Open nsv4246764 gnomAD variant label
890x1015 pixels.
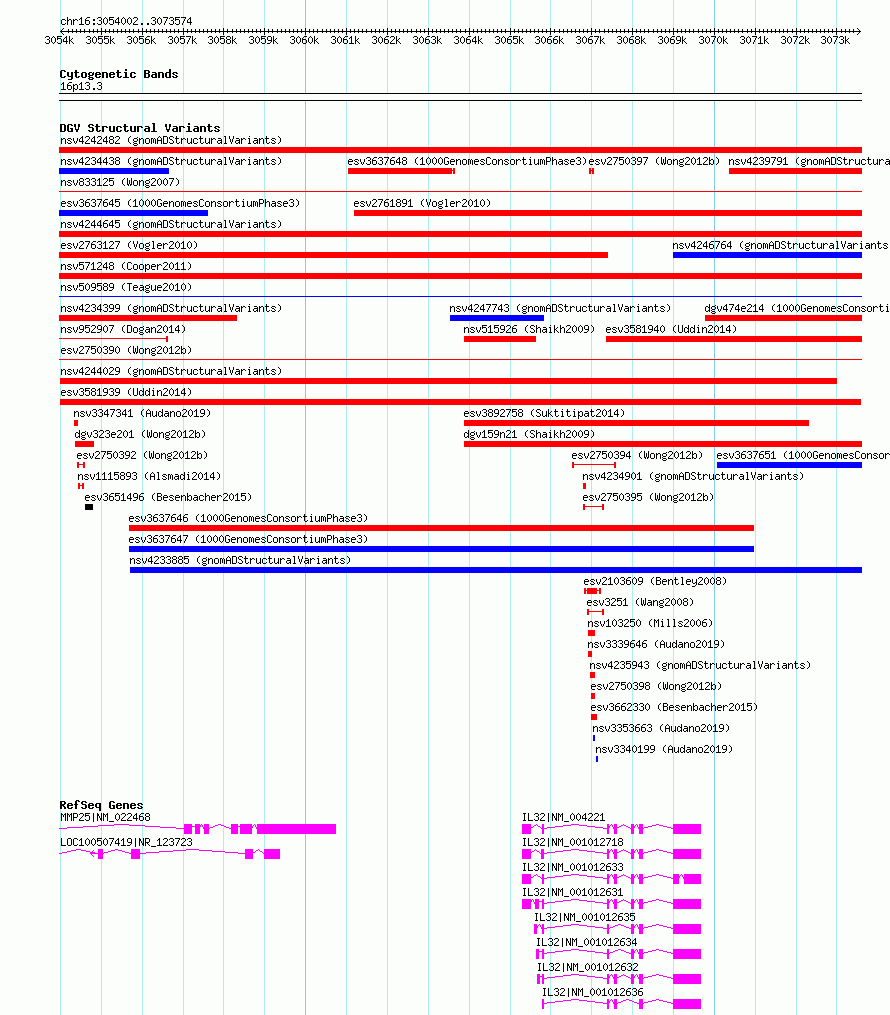click(781, 245)
